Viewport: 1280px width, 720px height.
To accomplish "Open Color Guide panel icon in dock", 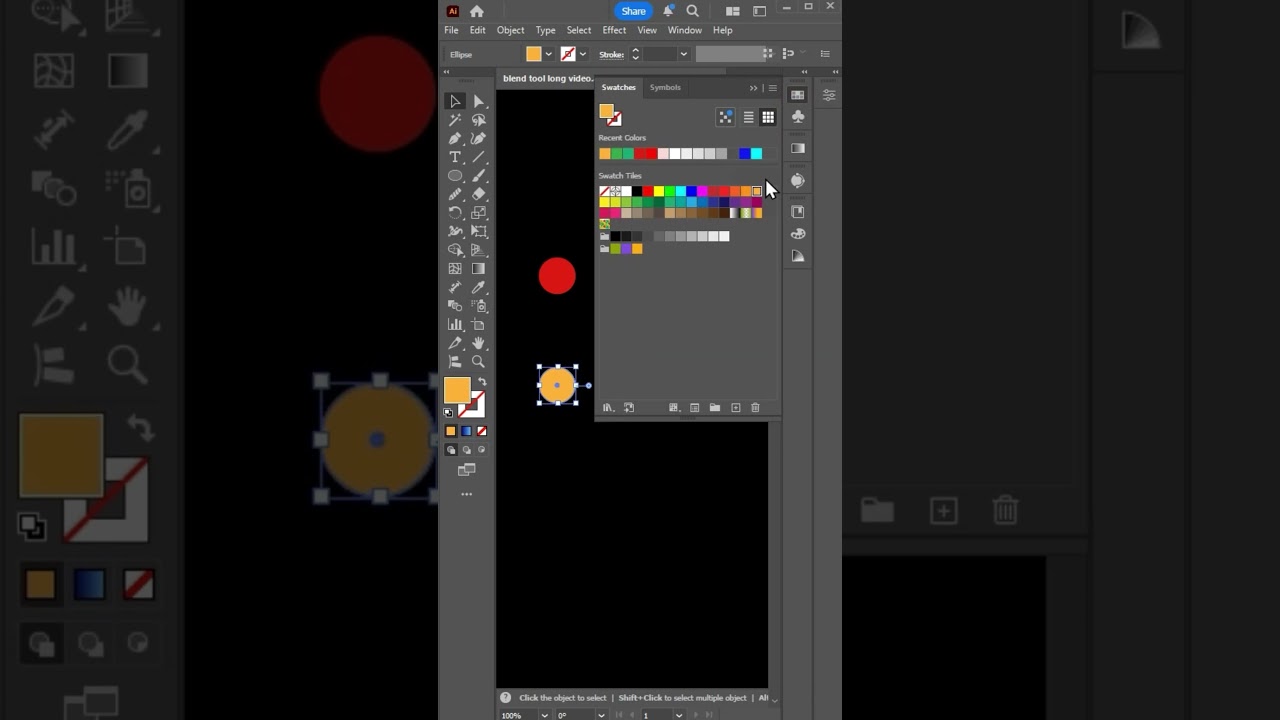I will (x=798, y=256).
